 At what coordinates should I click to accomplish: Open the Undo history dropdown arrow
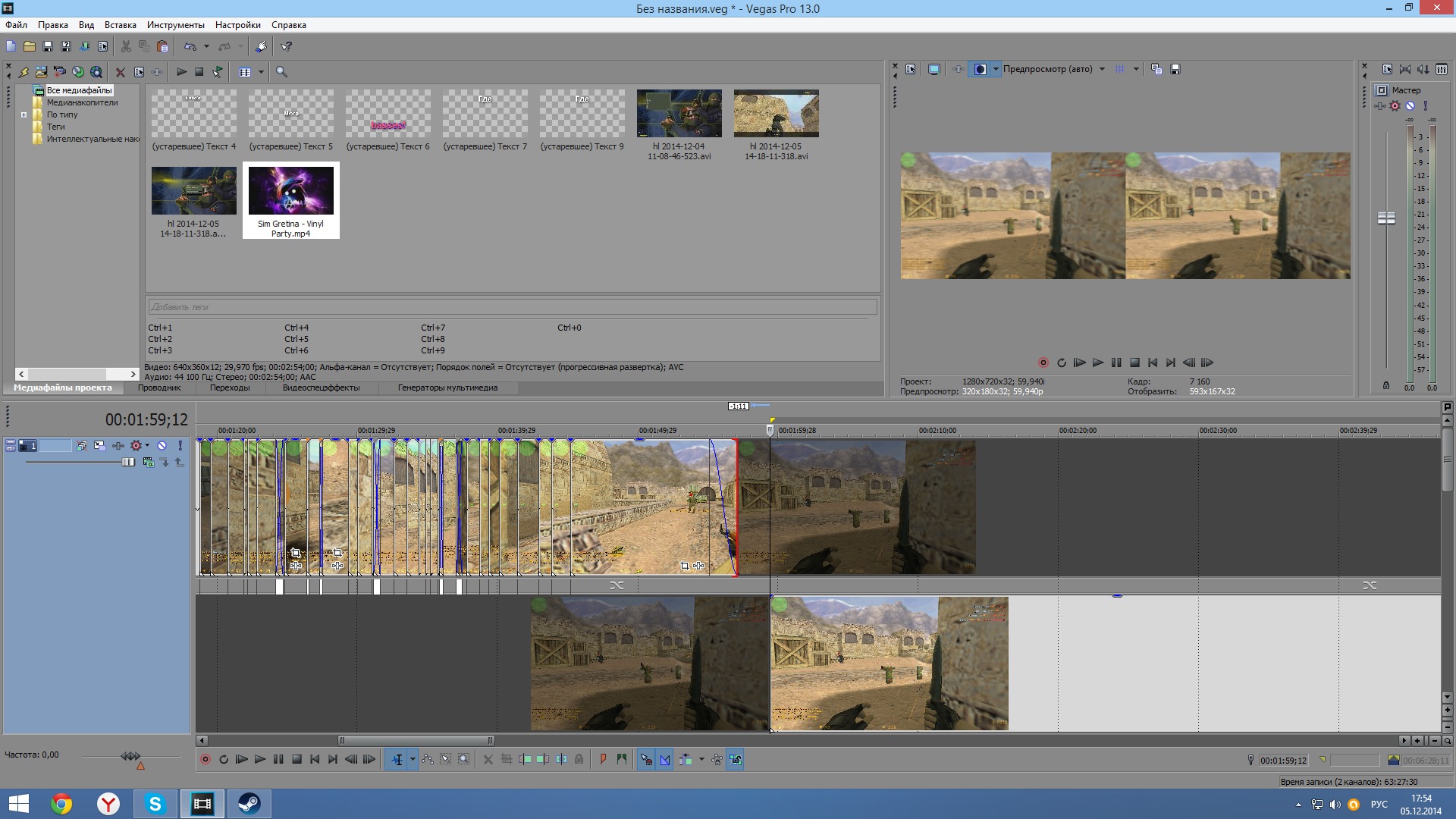pos(206,46)
